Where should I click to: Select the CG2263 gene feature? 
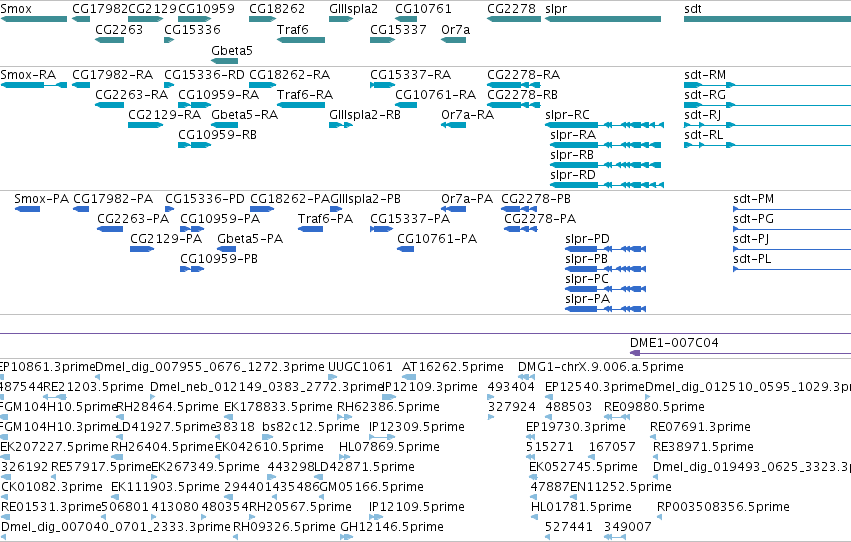[x=109, y=40]
